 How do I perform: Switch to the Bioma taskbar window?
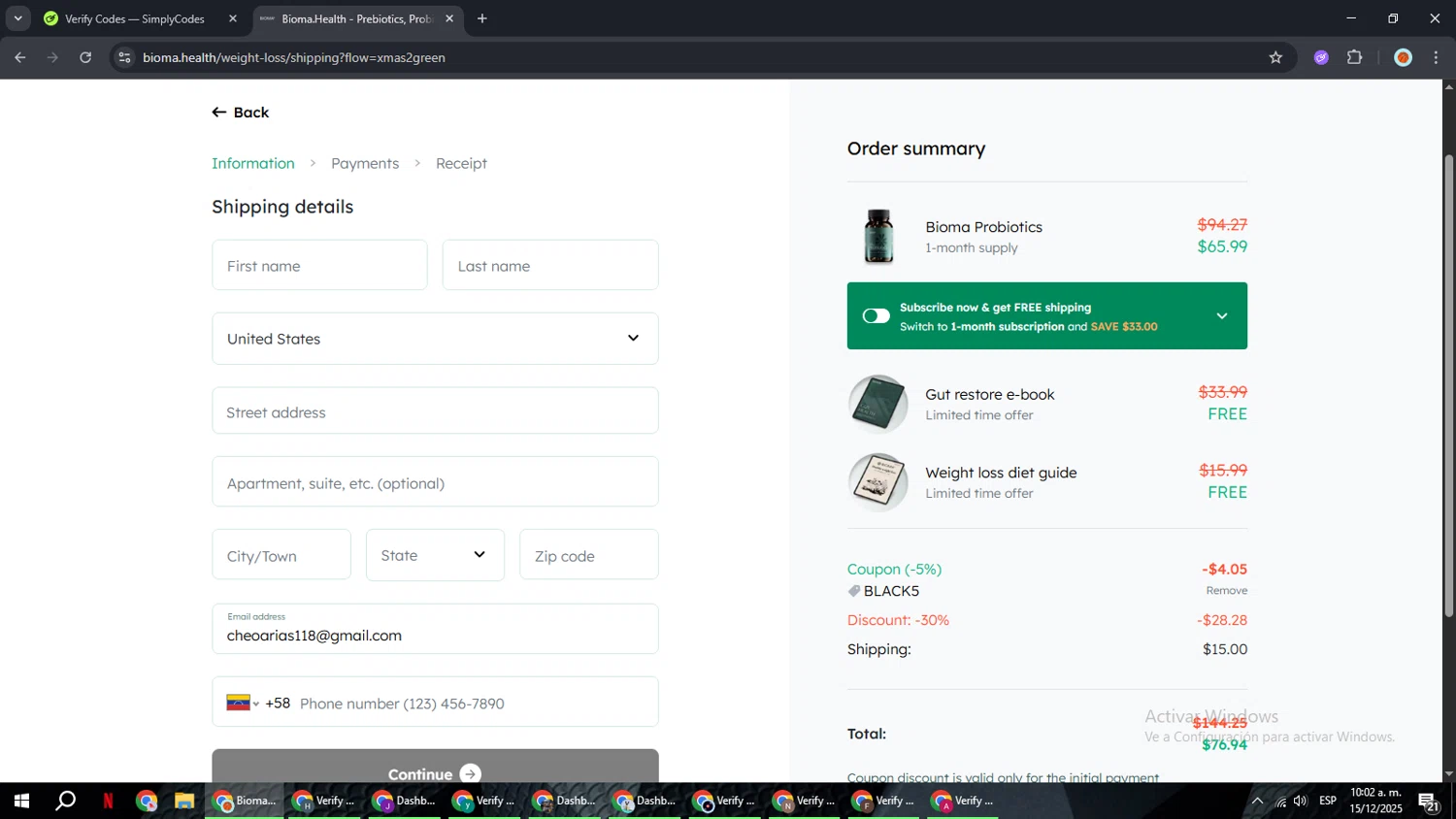(245, 801)
